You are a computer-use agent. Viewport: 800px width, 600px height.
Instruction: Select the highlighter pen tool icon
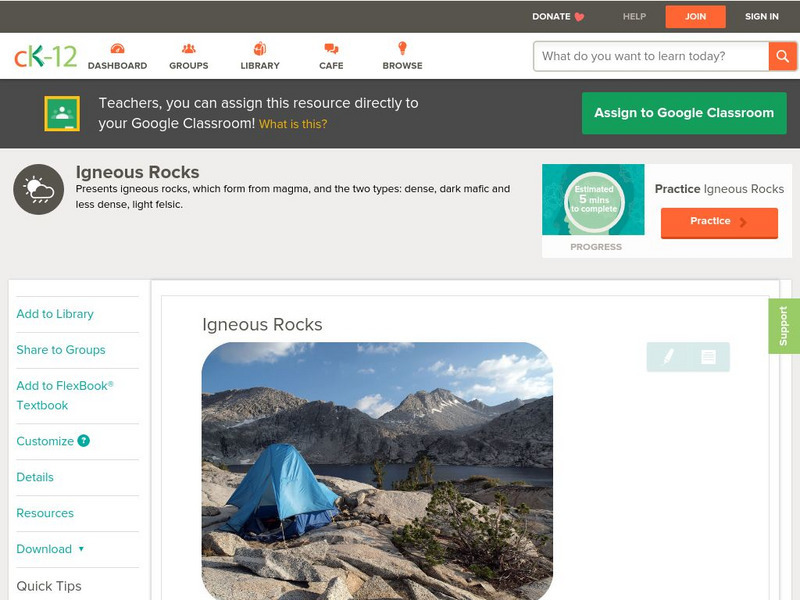point(668,356)
